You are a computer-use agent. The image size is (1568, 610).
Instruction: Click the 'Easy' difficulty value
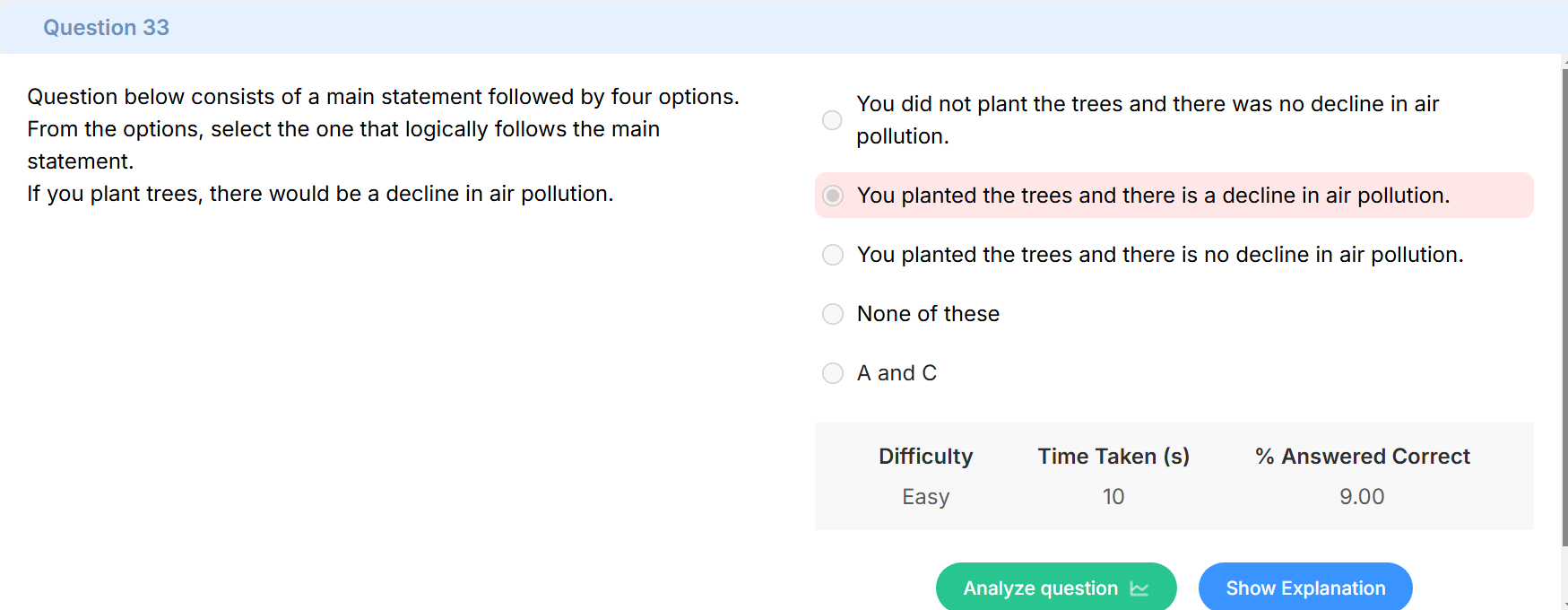tap(925, 497)
